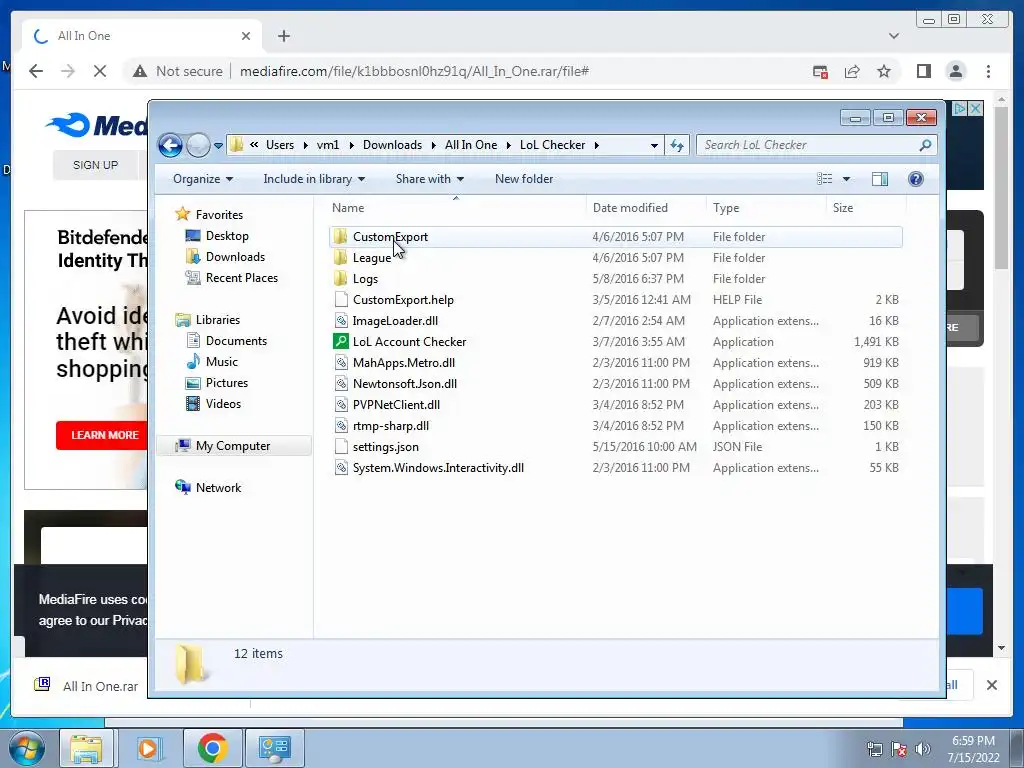The height and width of the screenshot is (768, 1024).
Task: Select My Computer in navigation pane
Action: click(232, 445)
